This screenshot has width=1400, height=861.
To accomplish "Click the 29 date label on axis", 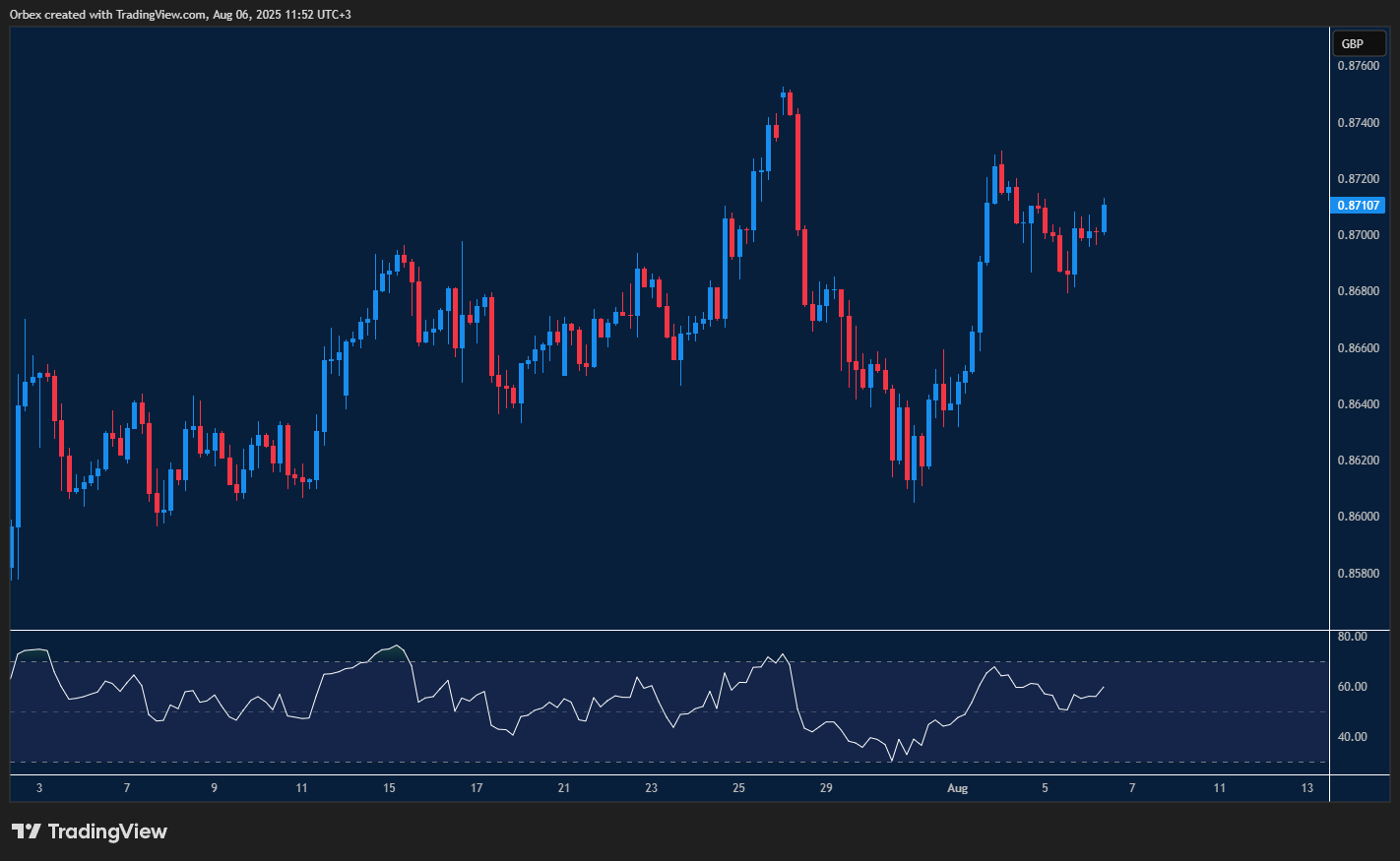I will tap(825, 788).
